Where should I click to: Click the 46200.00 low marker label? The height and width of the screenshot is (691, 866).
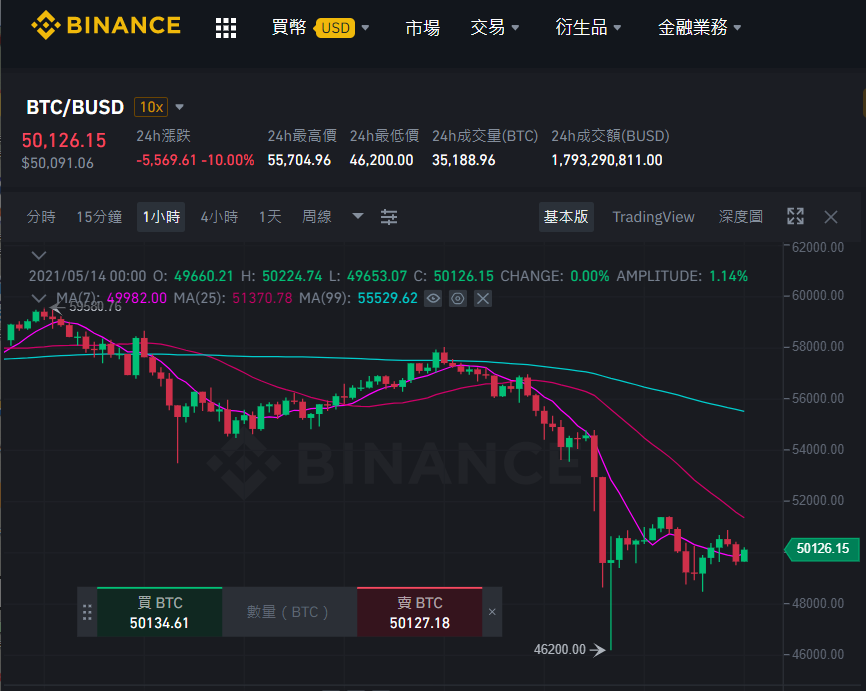pos(559,650)
